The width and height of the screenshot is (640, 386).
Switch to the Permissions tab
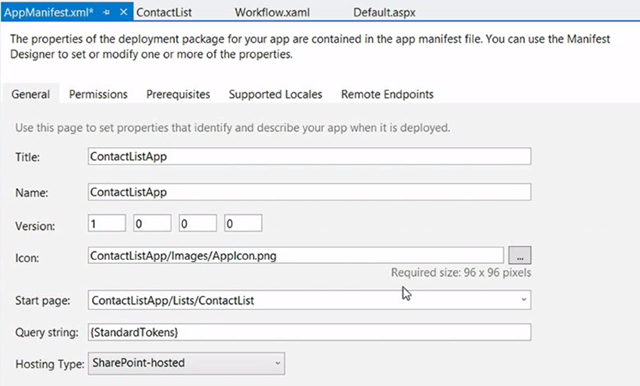(x=98, y=94)
